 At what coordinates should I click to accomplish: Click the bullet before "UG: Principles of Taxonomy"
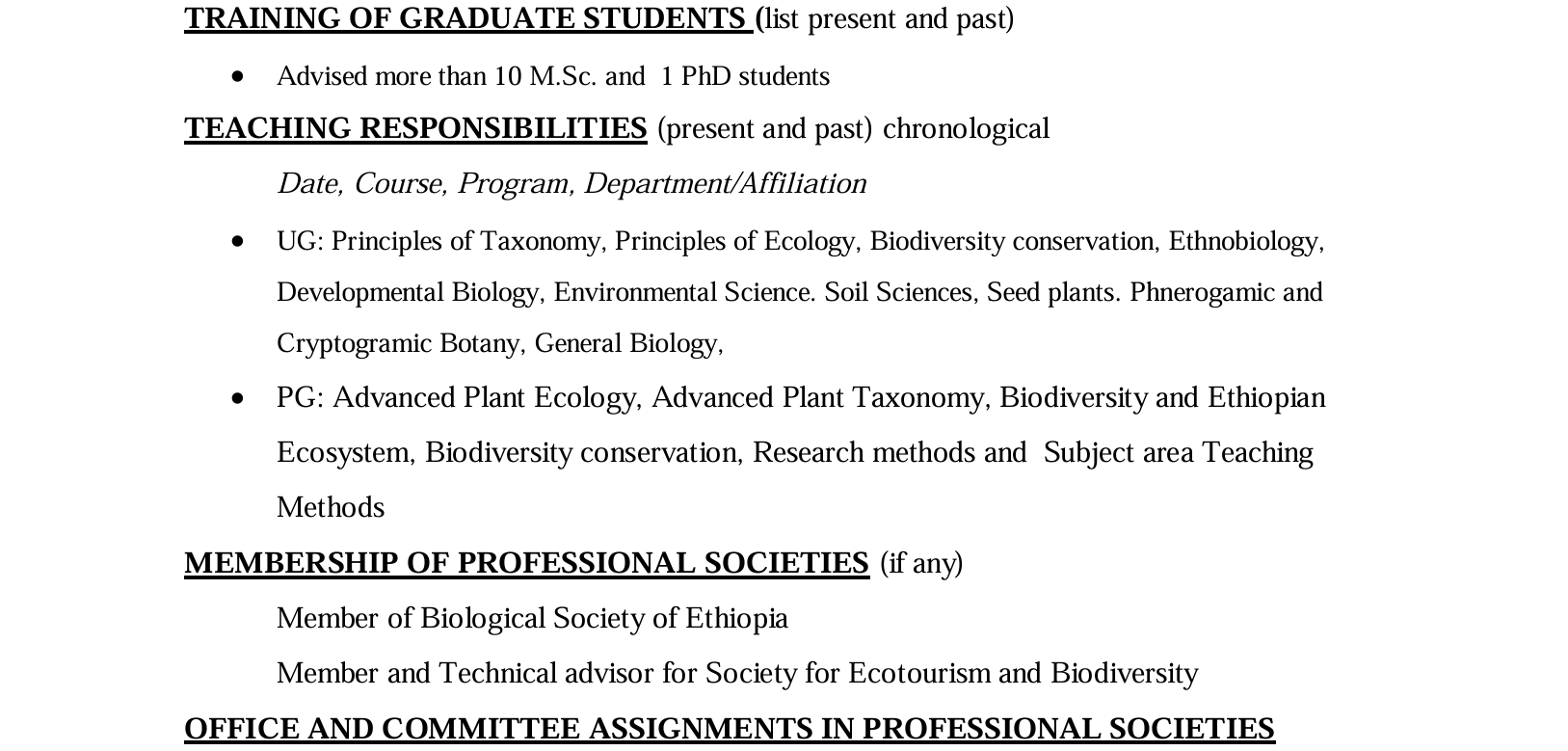click(238, 241)
